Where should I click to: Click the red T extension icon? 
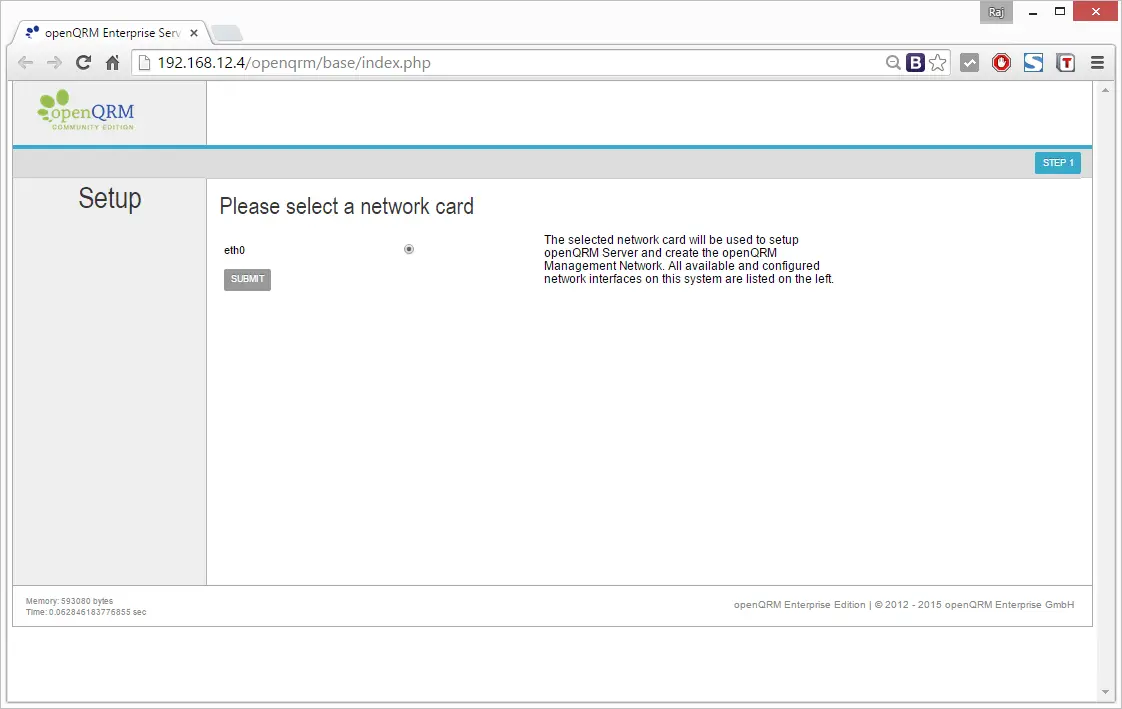1065,63
